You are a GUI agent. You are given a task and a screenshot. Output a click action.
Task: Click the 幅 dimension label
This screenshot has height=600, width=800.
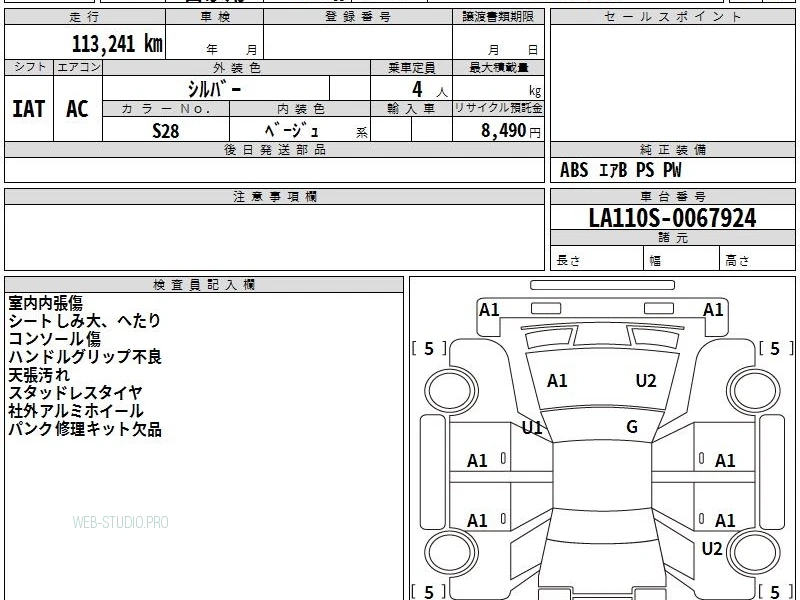click(x=656, y=261)
